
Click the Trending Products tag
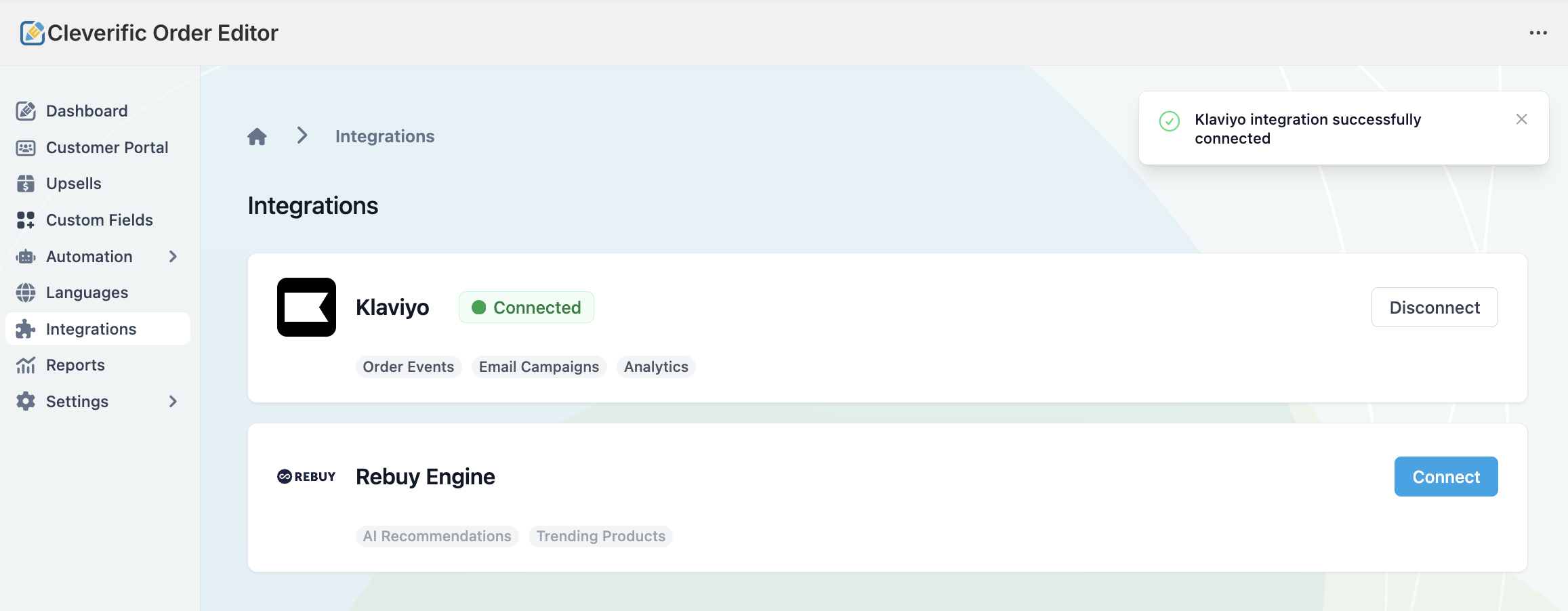[600, 536]
